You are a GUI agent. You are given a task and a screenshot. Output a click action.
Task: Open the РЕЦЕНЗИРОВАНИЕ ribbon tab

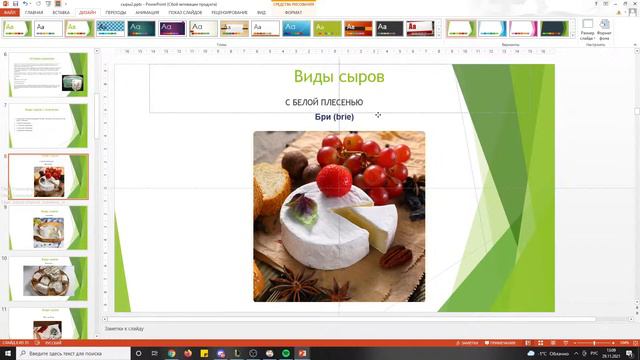click(x=229, y=13)
